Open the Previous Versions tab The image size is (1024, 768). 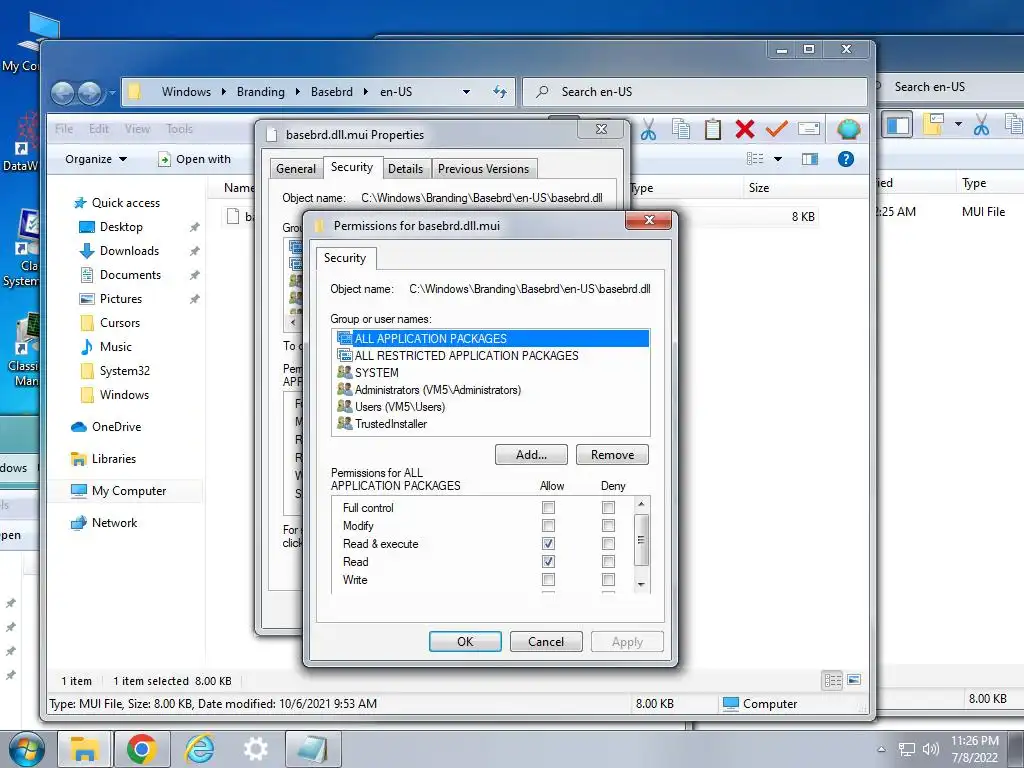point(483,168)
